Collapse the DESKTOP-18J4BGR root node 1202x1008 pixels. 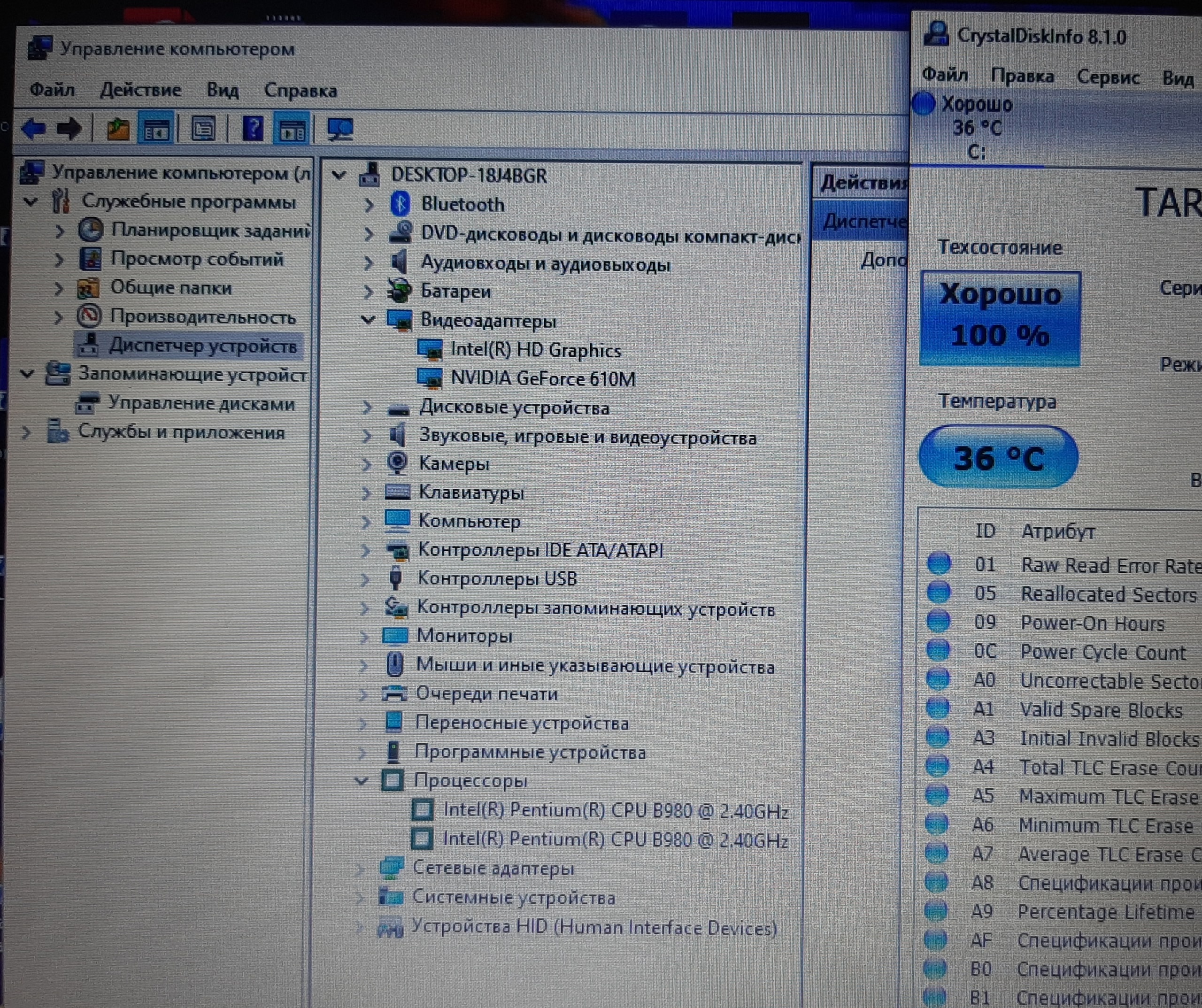coord(339,175)
